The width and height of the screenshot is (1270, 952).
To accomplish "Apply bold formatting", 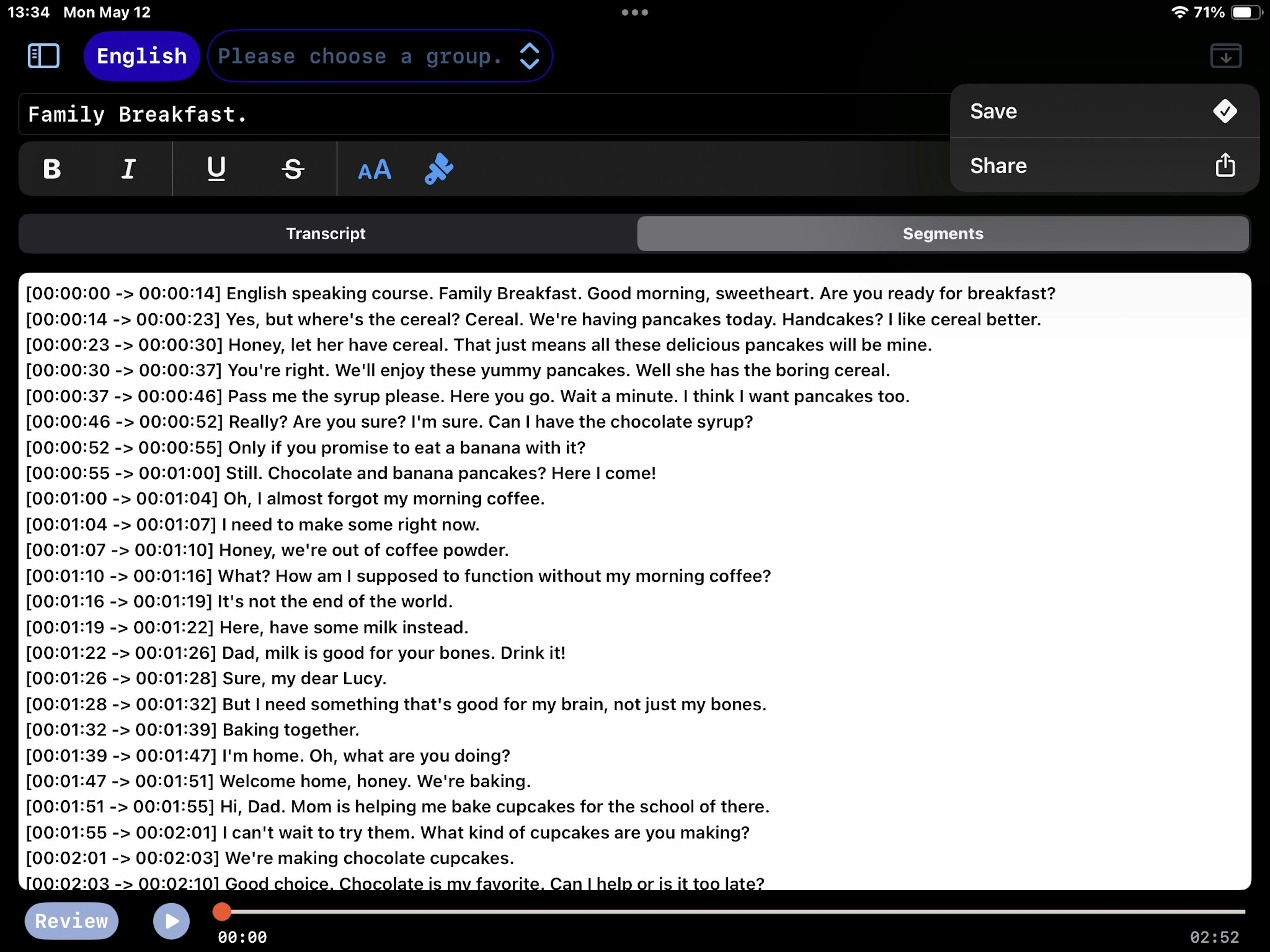I will (x=52, y=169).
